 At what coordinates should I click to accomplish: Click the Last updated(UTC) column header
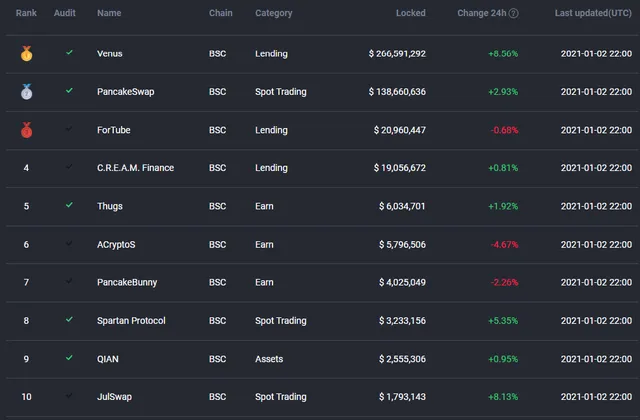[x=593, y=13]
